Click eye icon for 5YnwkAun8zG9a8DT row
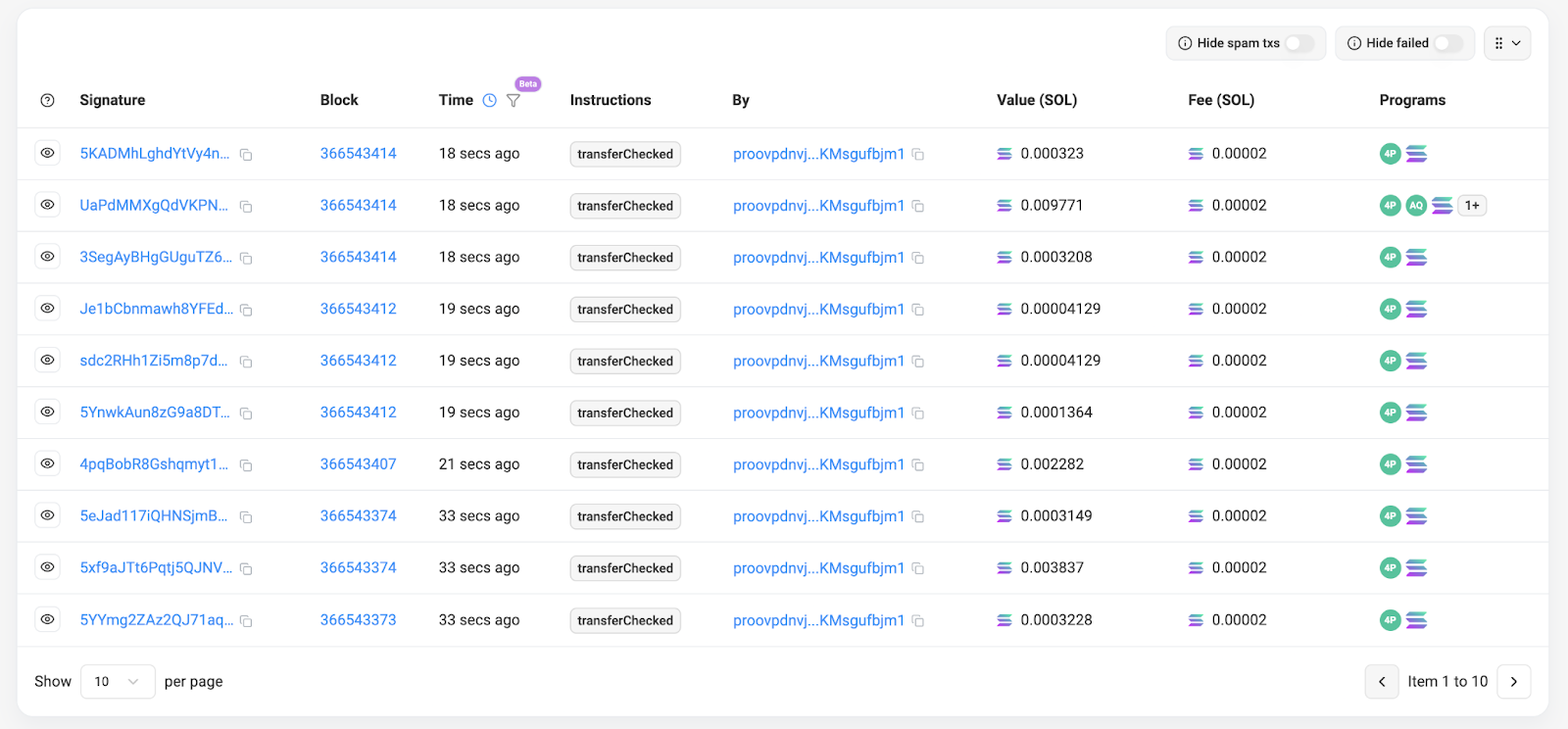 [x=47, y=412]
